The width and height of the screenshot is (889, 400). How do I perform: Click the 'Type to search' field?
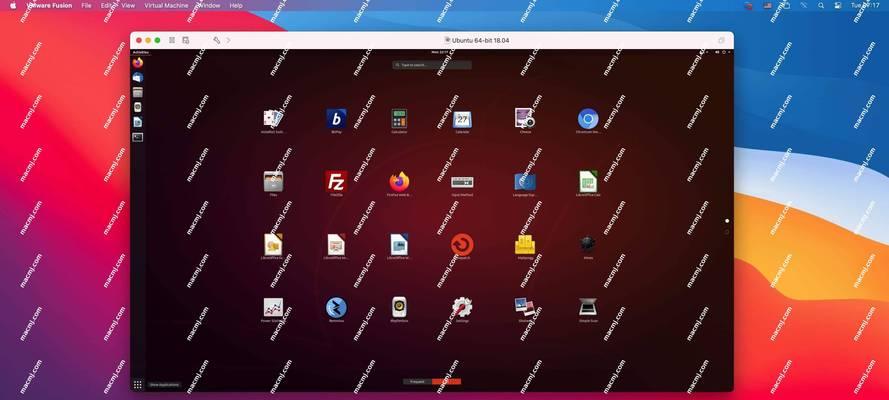coord(432,65)
